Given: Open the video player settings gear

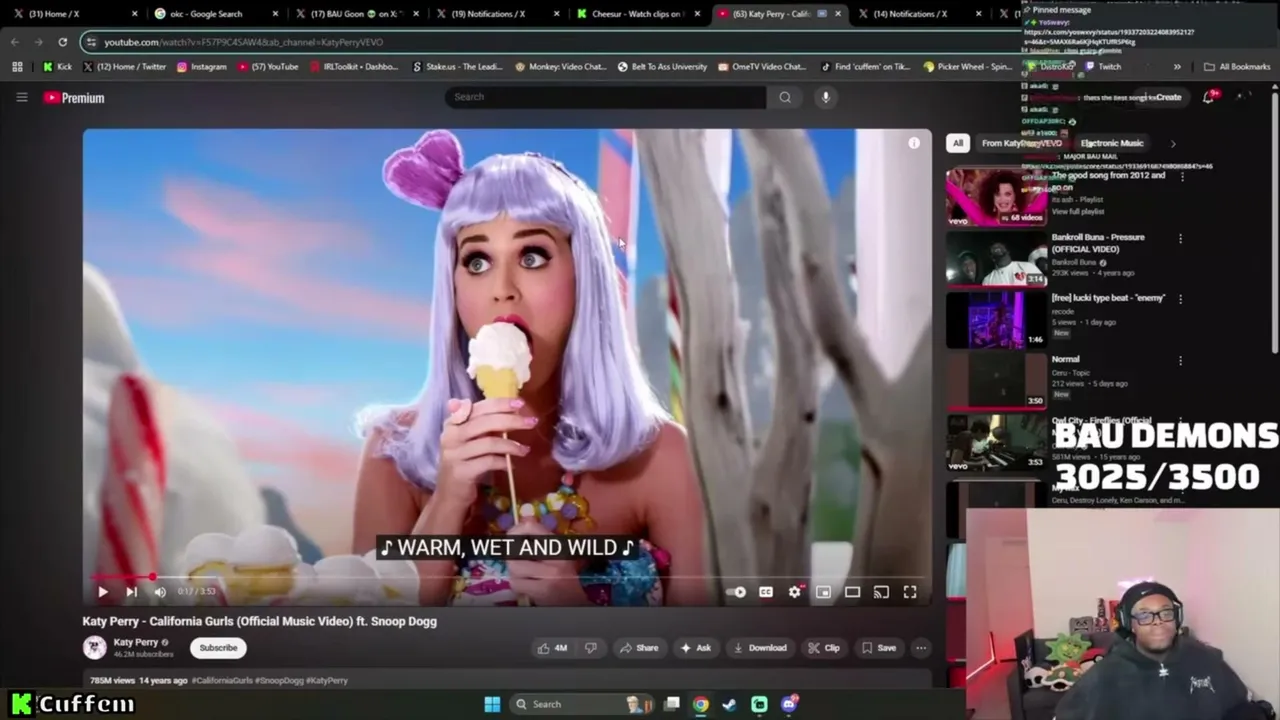Looking at the screenshot, I should 795,592.
